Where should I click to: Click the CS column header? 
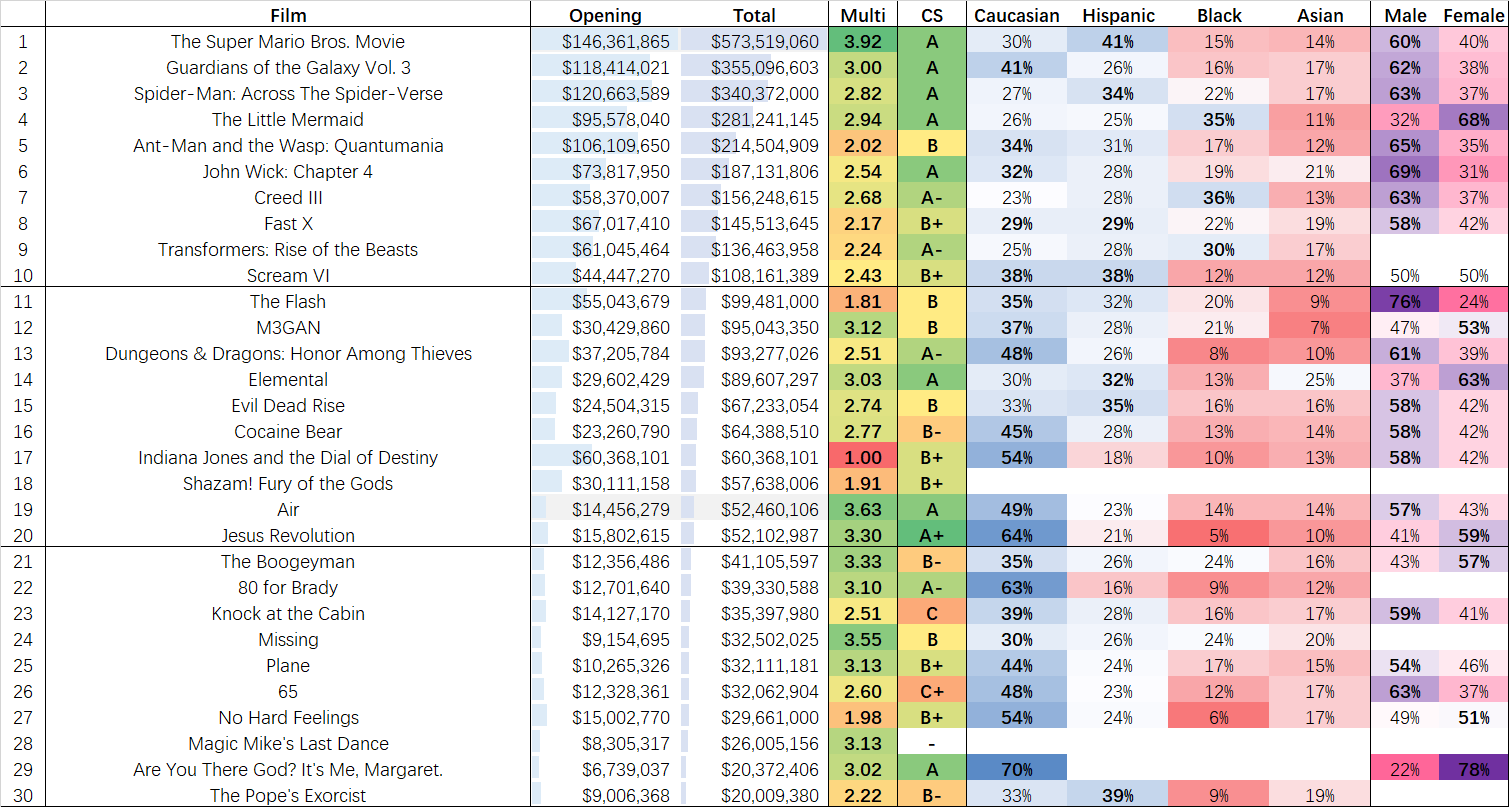pos(932,15)
